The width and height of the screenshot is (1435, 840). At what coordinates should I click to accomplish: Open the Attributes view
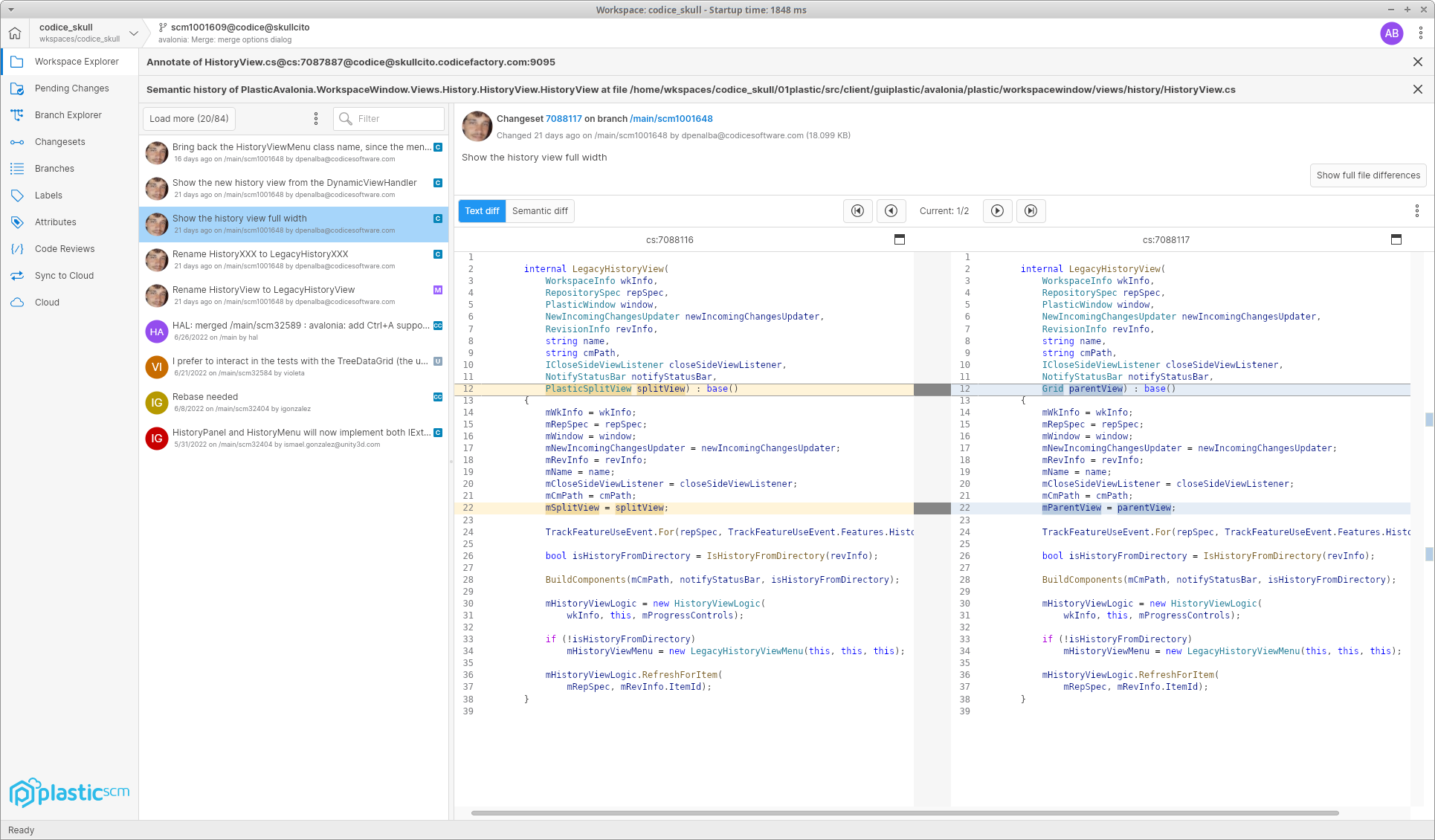point(56,222)
